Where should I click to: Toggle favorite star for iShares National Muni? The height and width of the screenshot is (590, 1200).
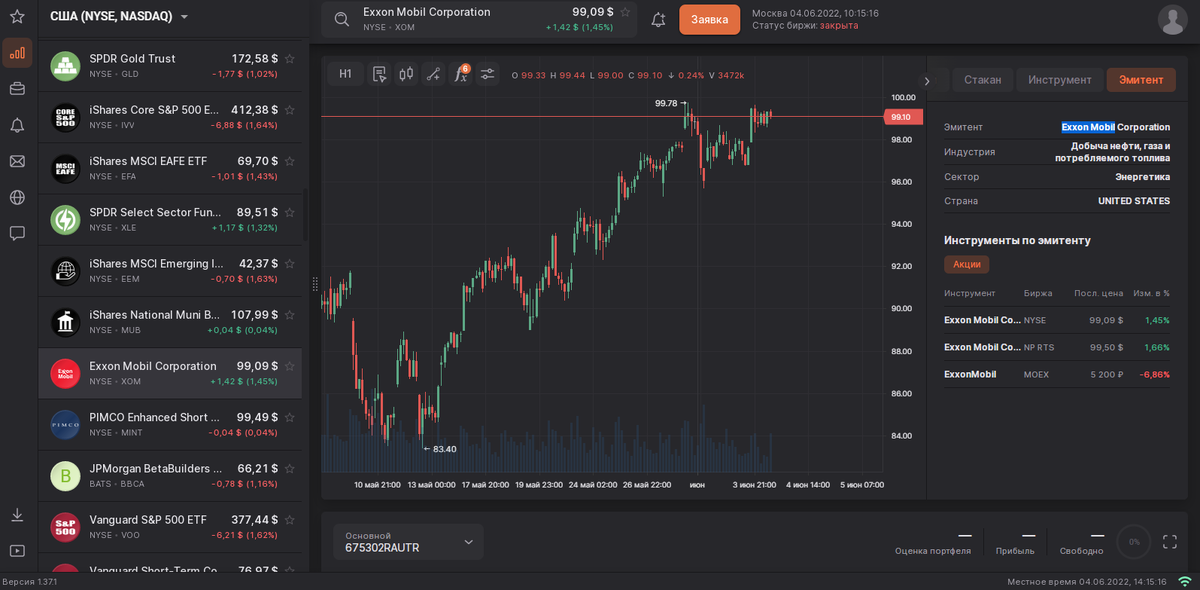pos(290,314)
